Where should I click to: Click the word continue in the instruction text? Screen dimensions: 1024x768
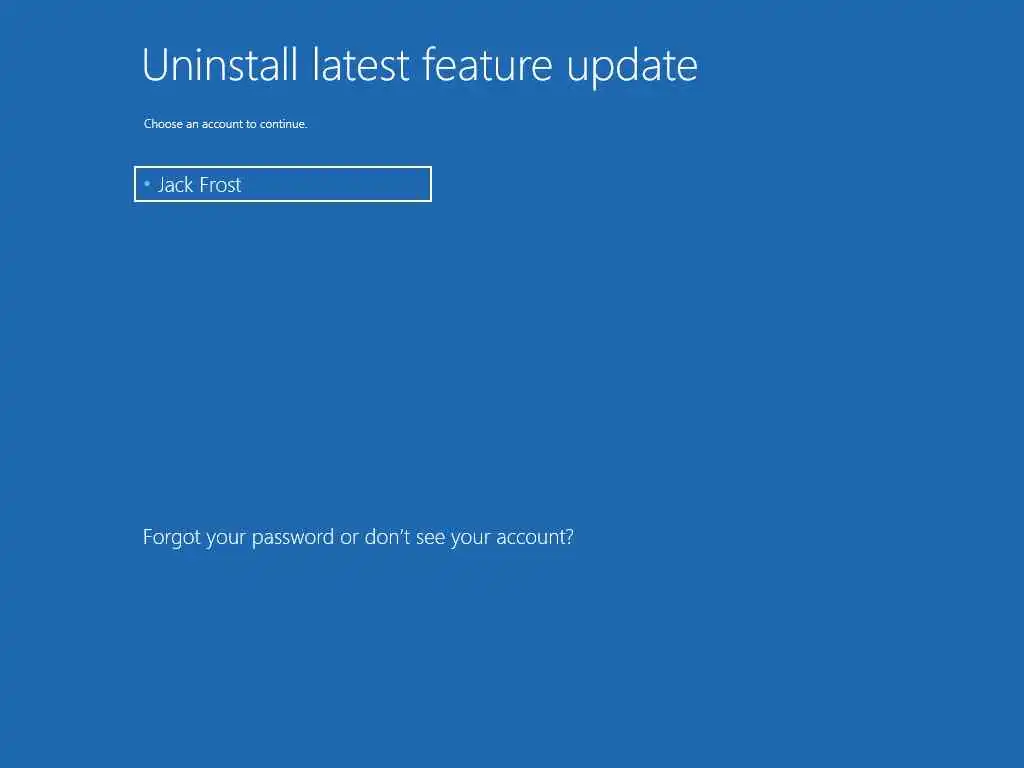tap(283, 123)
